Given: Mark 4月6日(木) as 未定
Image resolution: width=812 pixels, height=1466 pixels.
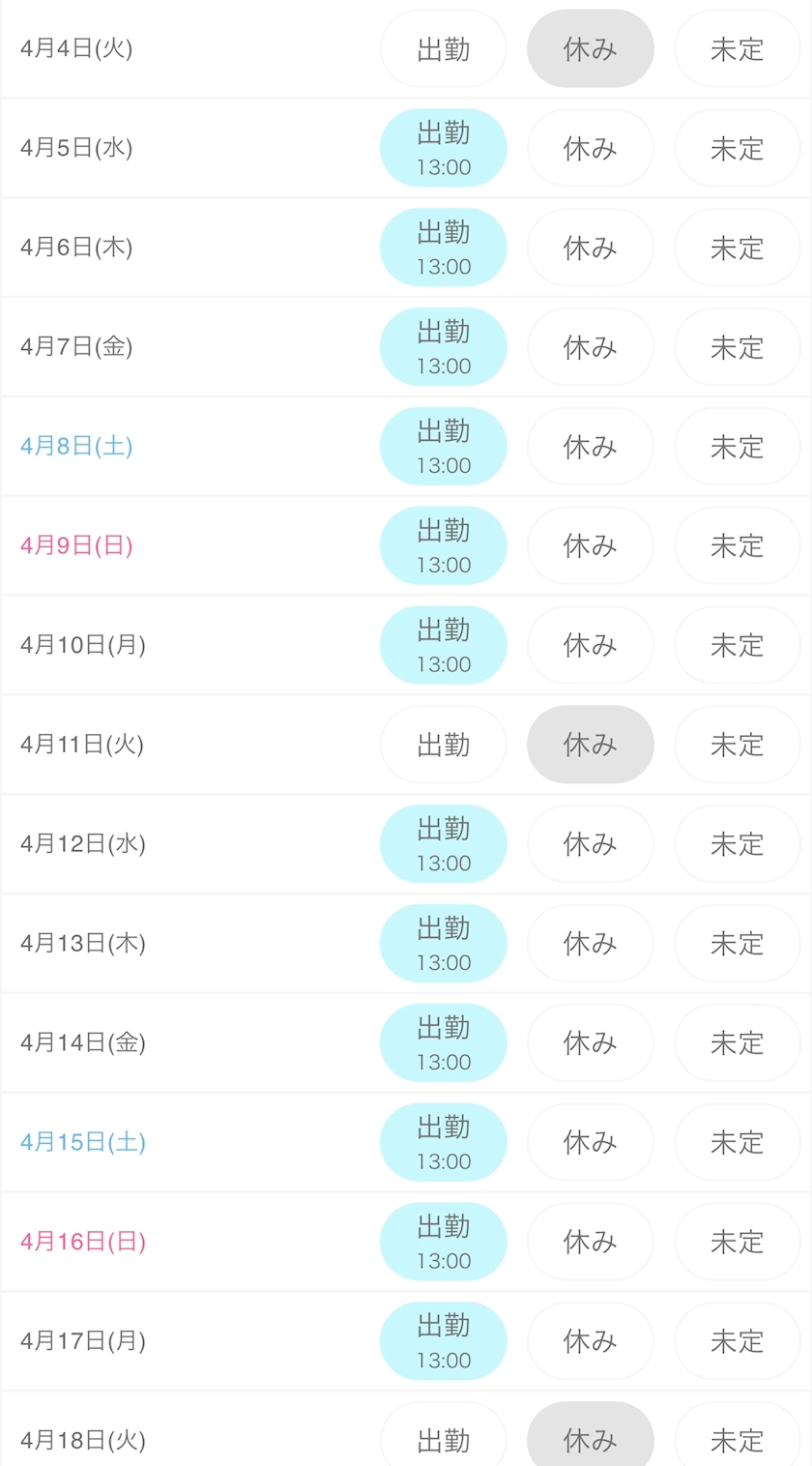Looking at the screenshot, I should (x=738, y=248).
